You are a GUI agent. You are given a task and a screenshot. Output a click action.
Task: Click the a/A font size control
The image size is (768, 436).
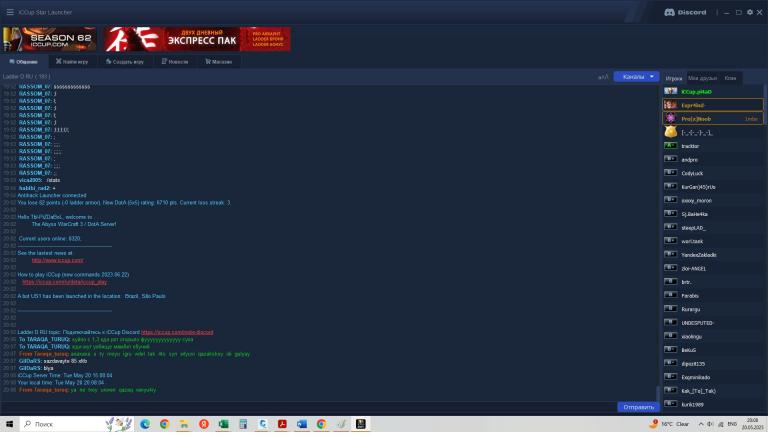pos(603,77)
